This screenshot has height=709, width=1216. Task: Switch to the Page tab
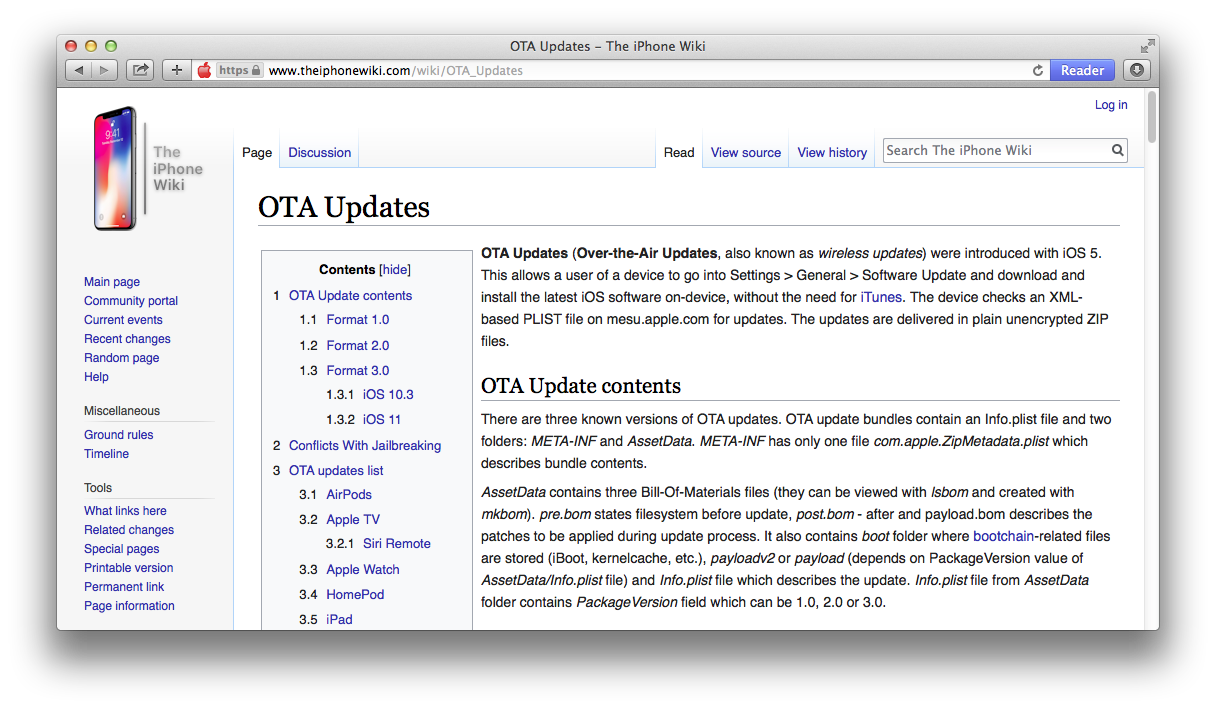pos(257,153)
